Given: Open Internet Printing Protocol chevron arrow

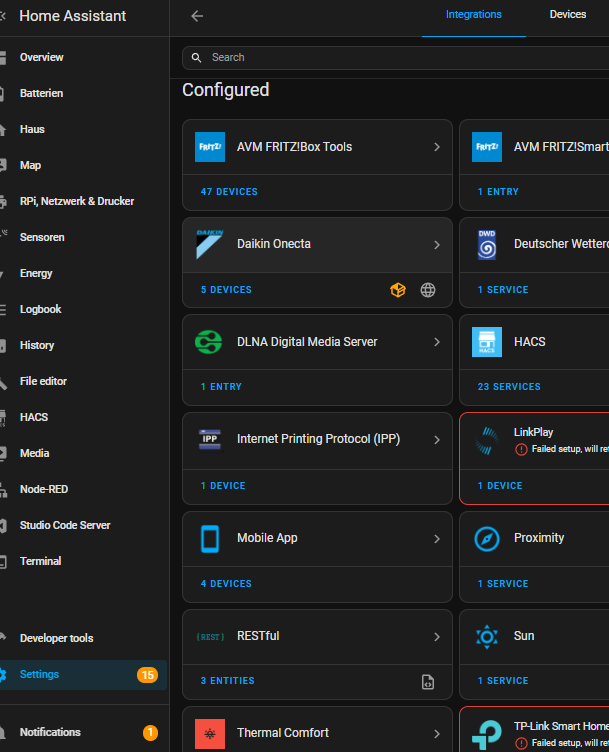Looking at the screenshot, I should coord(437,440).
